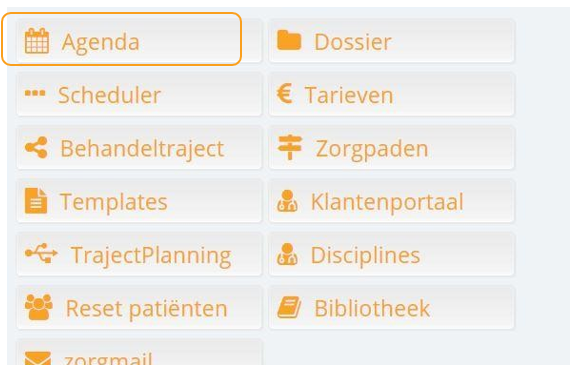Click the doctor icon next to Klantenportaal

pos(287,201)
